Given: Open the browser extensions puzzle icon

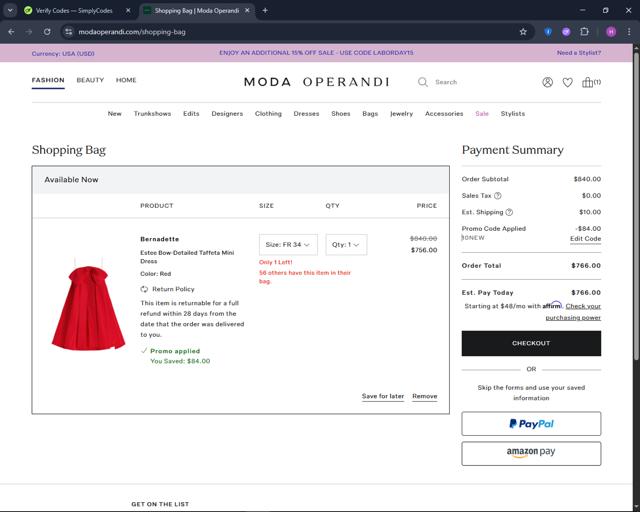Looking at the screenshot, I should pos(584,32).
